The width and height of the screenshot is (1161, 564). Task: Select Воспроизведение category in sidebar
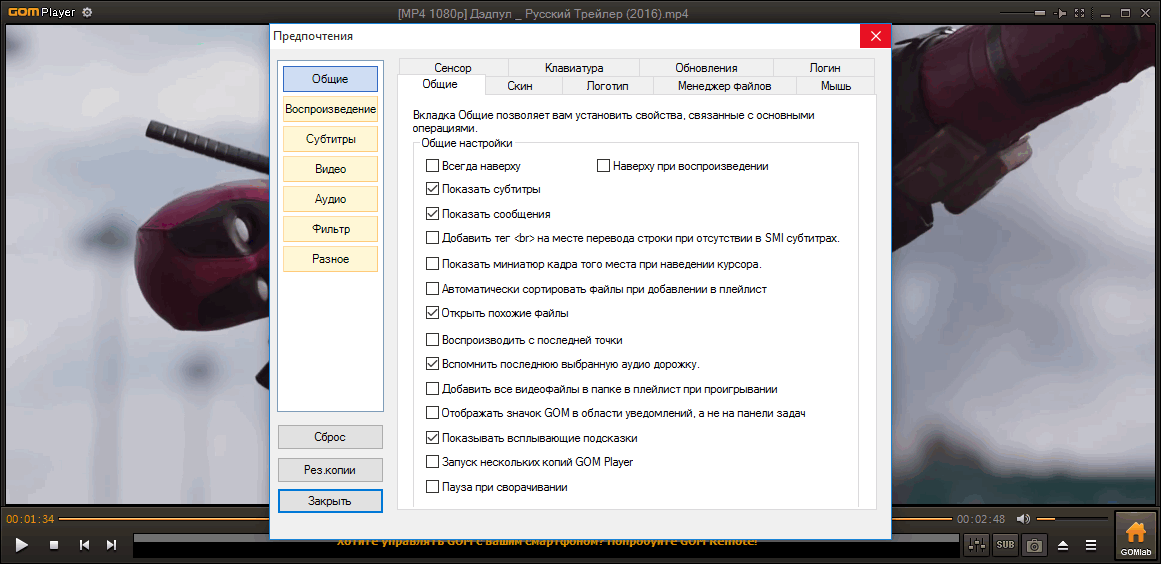click(330, 109)
